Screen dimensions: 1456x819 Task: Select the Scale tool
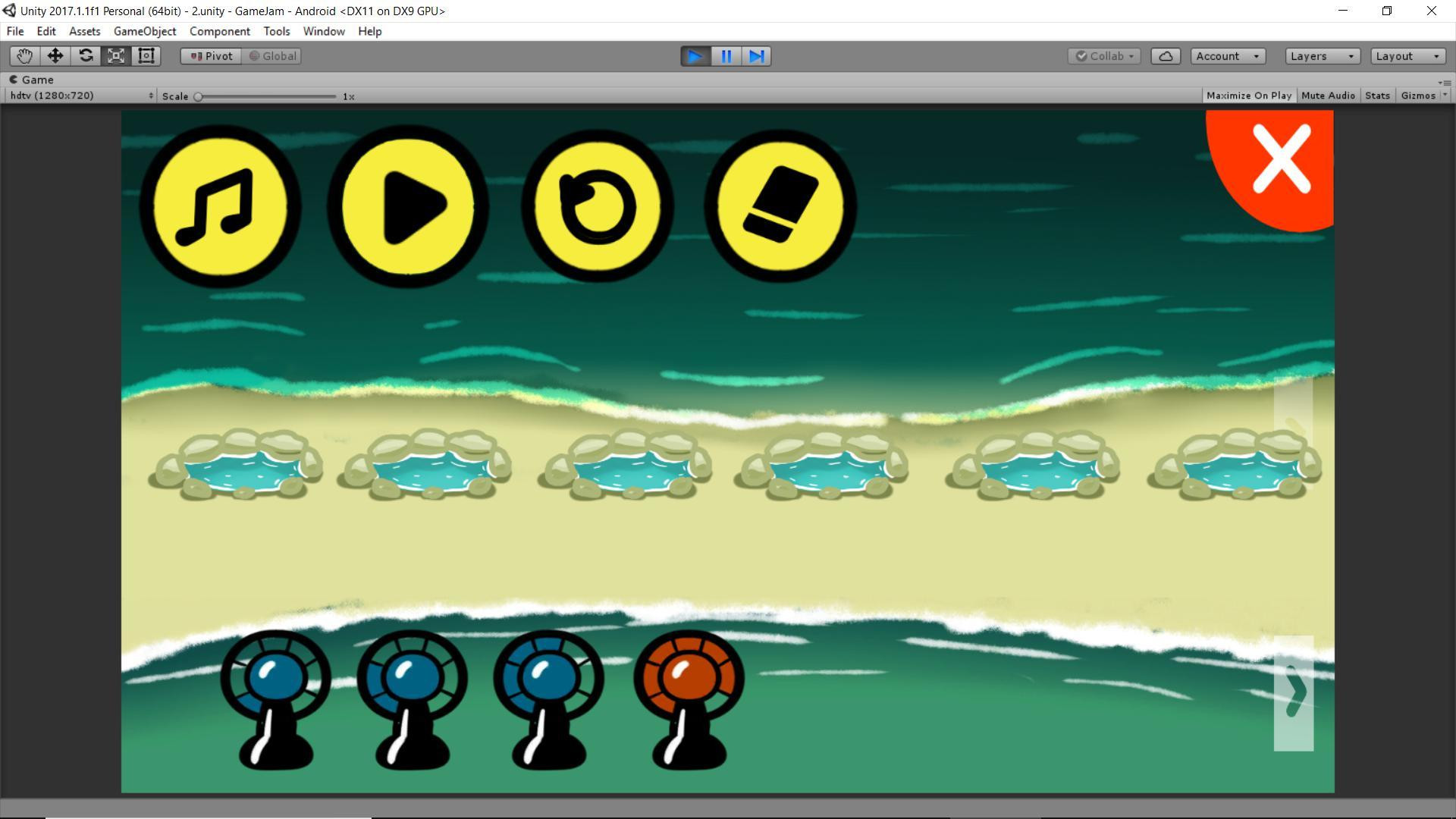pos(116,56)
